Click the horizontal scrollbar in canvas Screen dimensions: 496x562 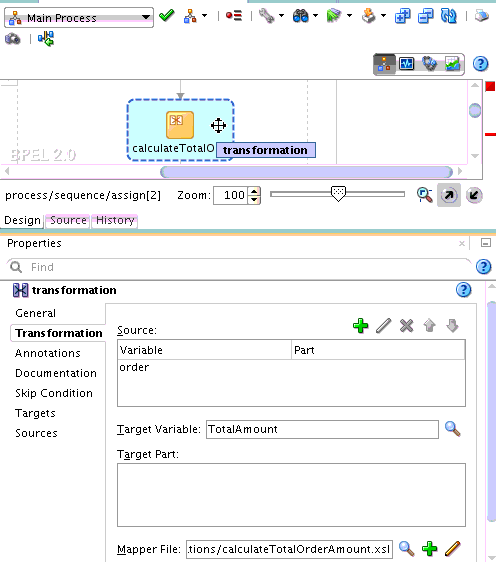307,172
